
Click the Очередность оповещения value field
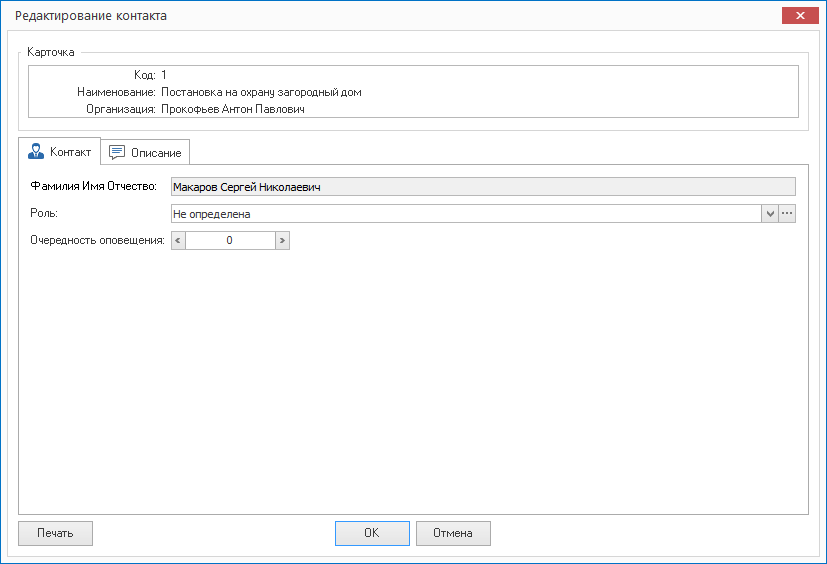(230, 241)
